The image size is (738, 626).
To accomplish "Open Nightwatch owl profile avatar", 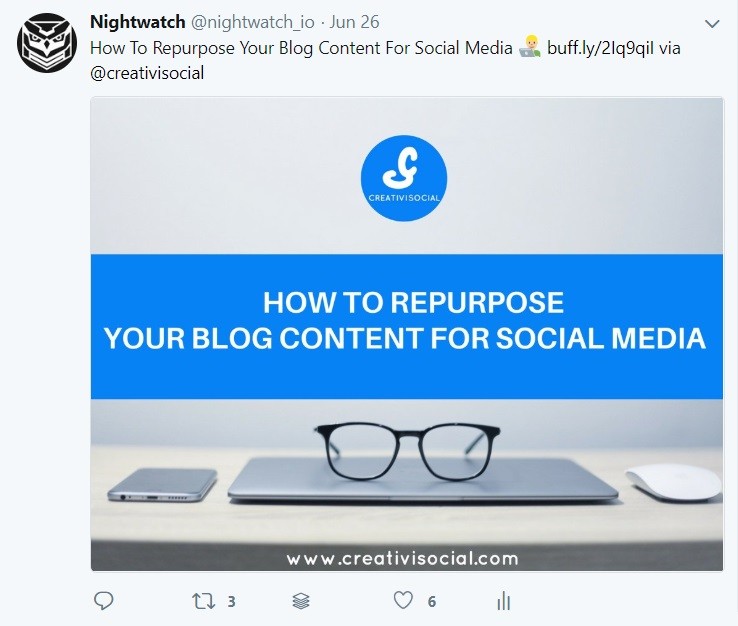I will pos(47,43).
